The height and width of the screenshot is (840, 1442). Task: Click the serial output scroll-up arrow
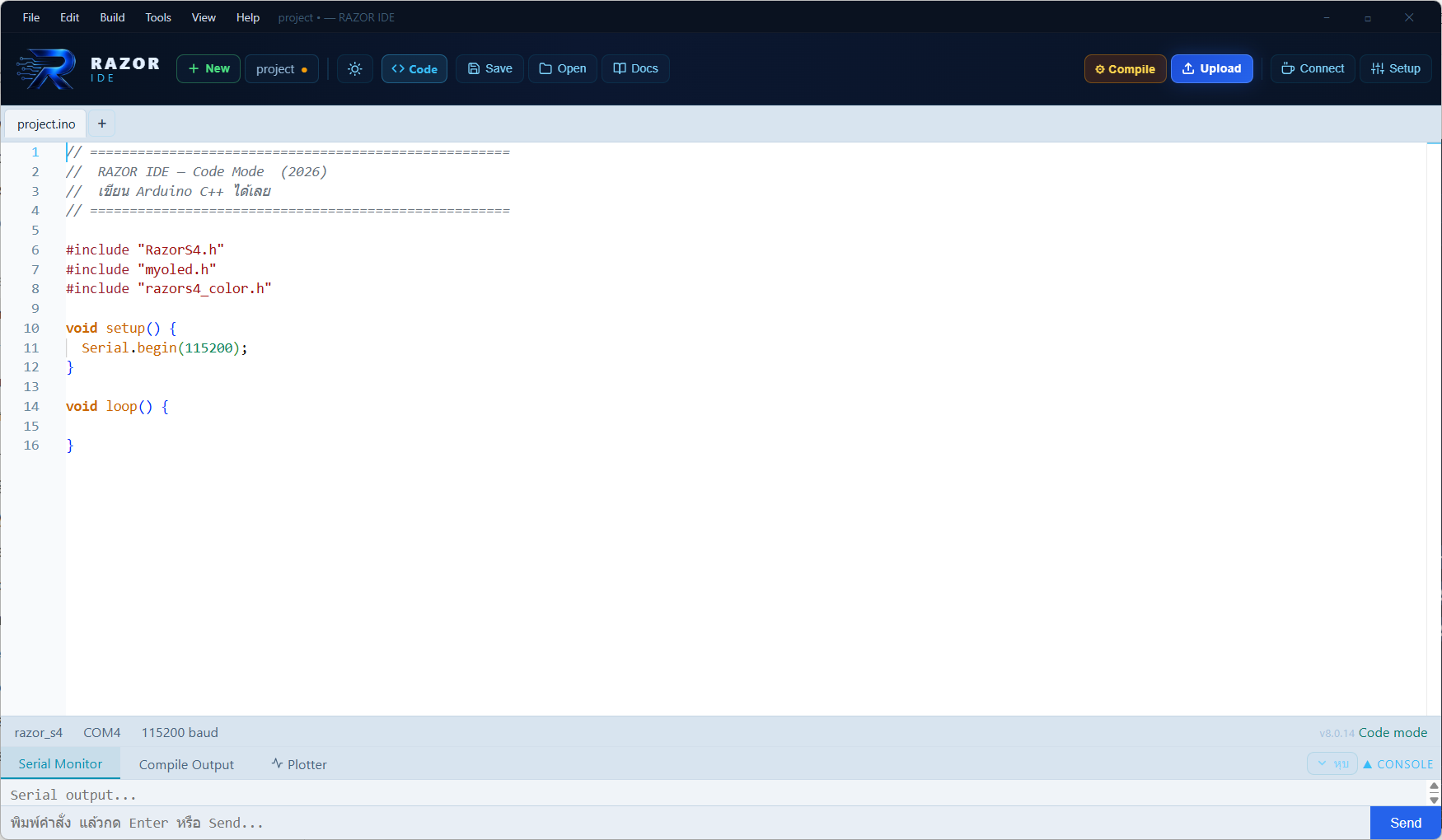pos(1434,786)
